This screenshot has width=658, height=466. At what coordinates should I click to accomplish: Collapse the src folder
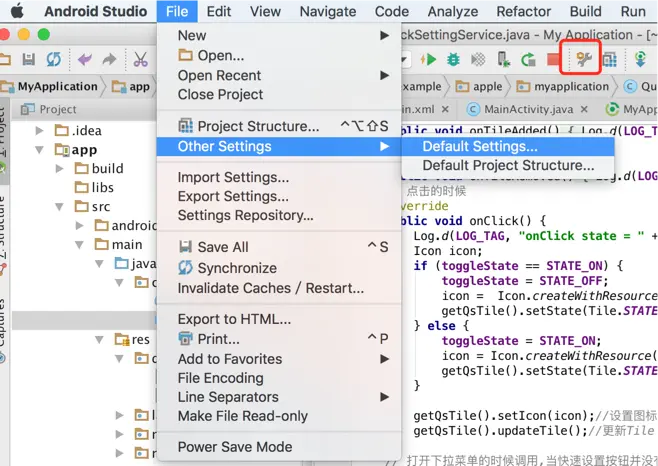pos(60,207)
